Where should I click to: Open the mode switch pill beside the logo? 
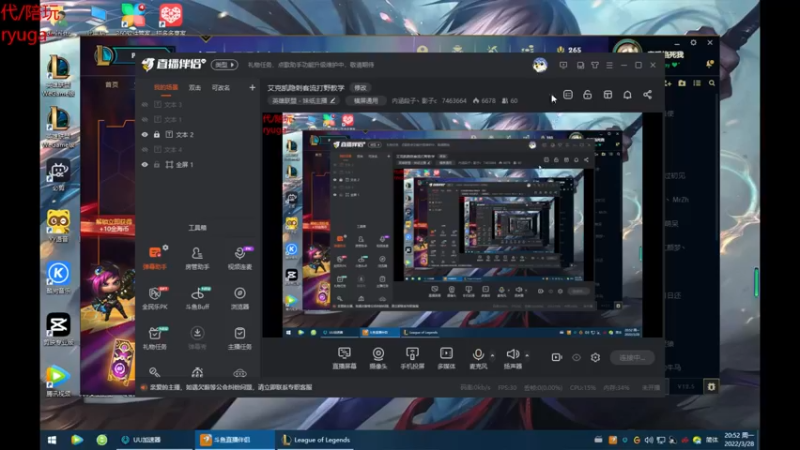pos(224,65)
